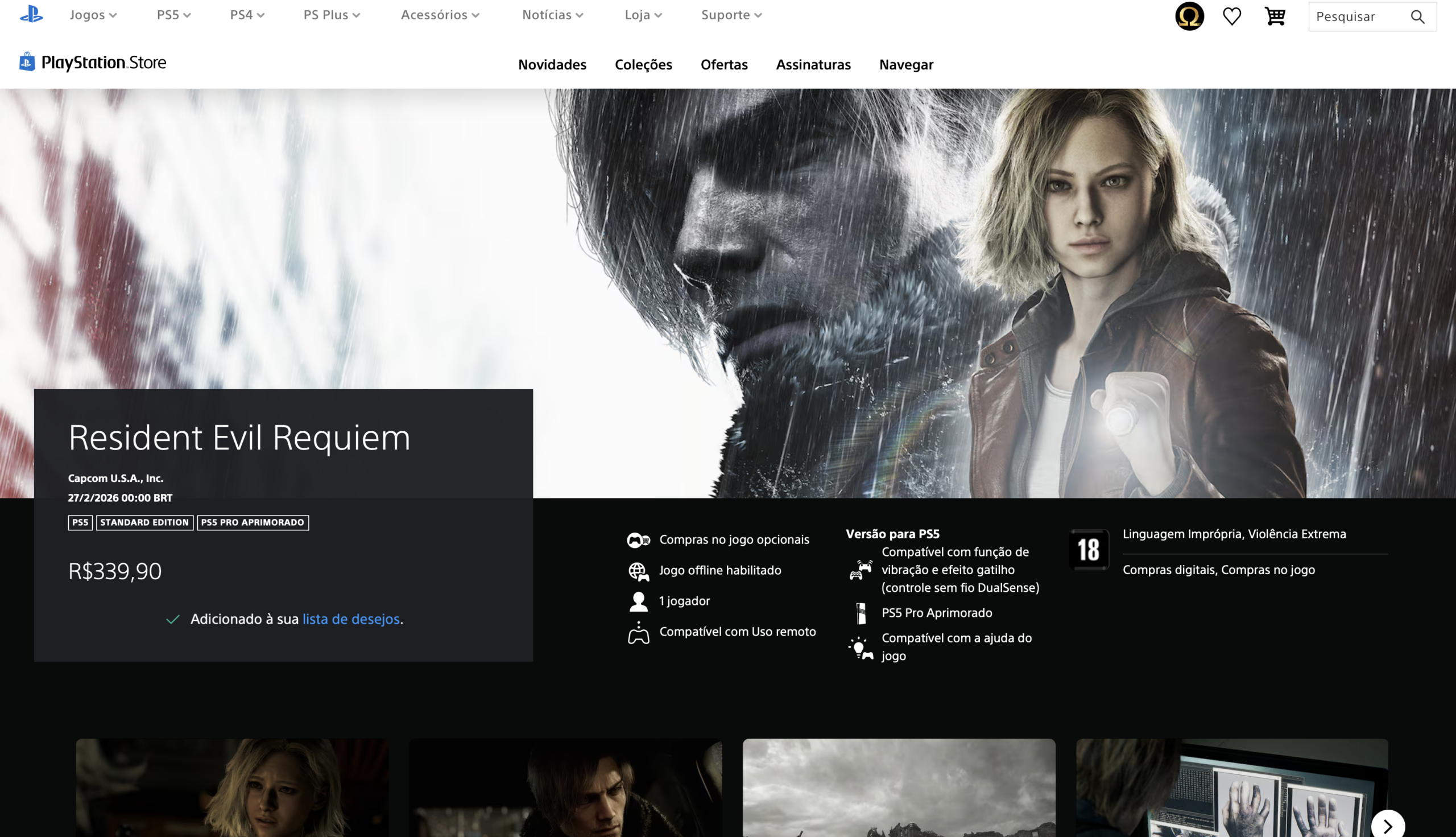The width and height of the screenshot is (1456, 837).
Task: Click the Versão para PS5 heading
Action: (x=892, y=534)
